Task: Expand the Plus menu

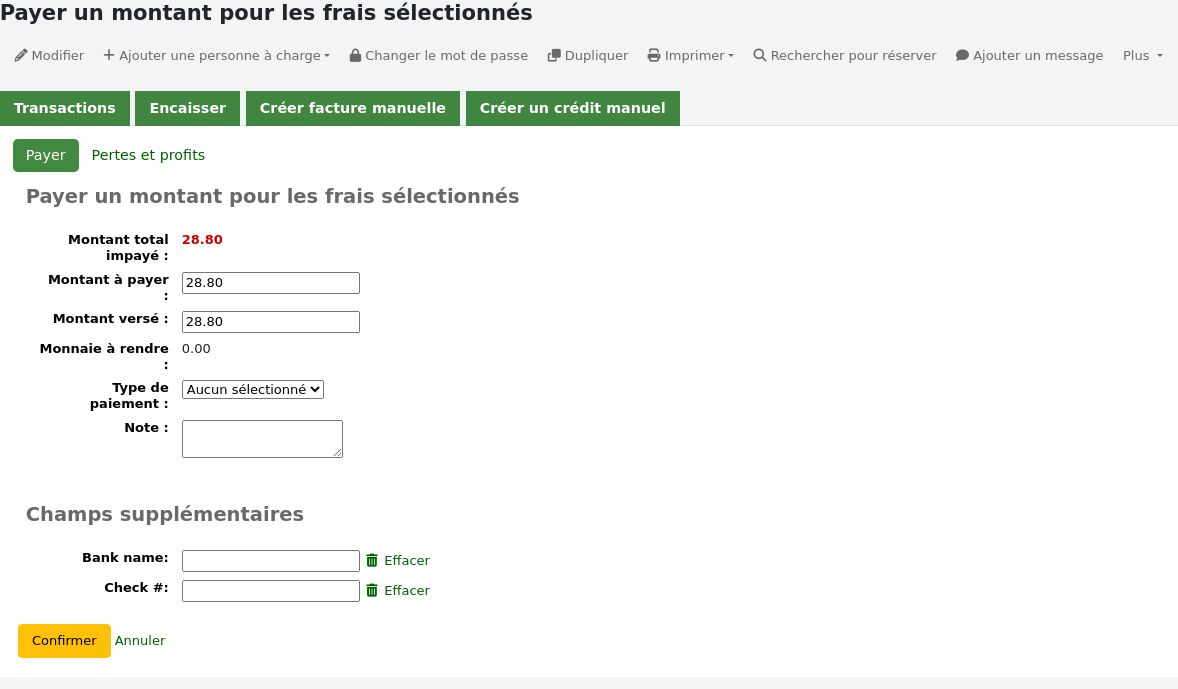Action: tap(1143, 56)
